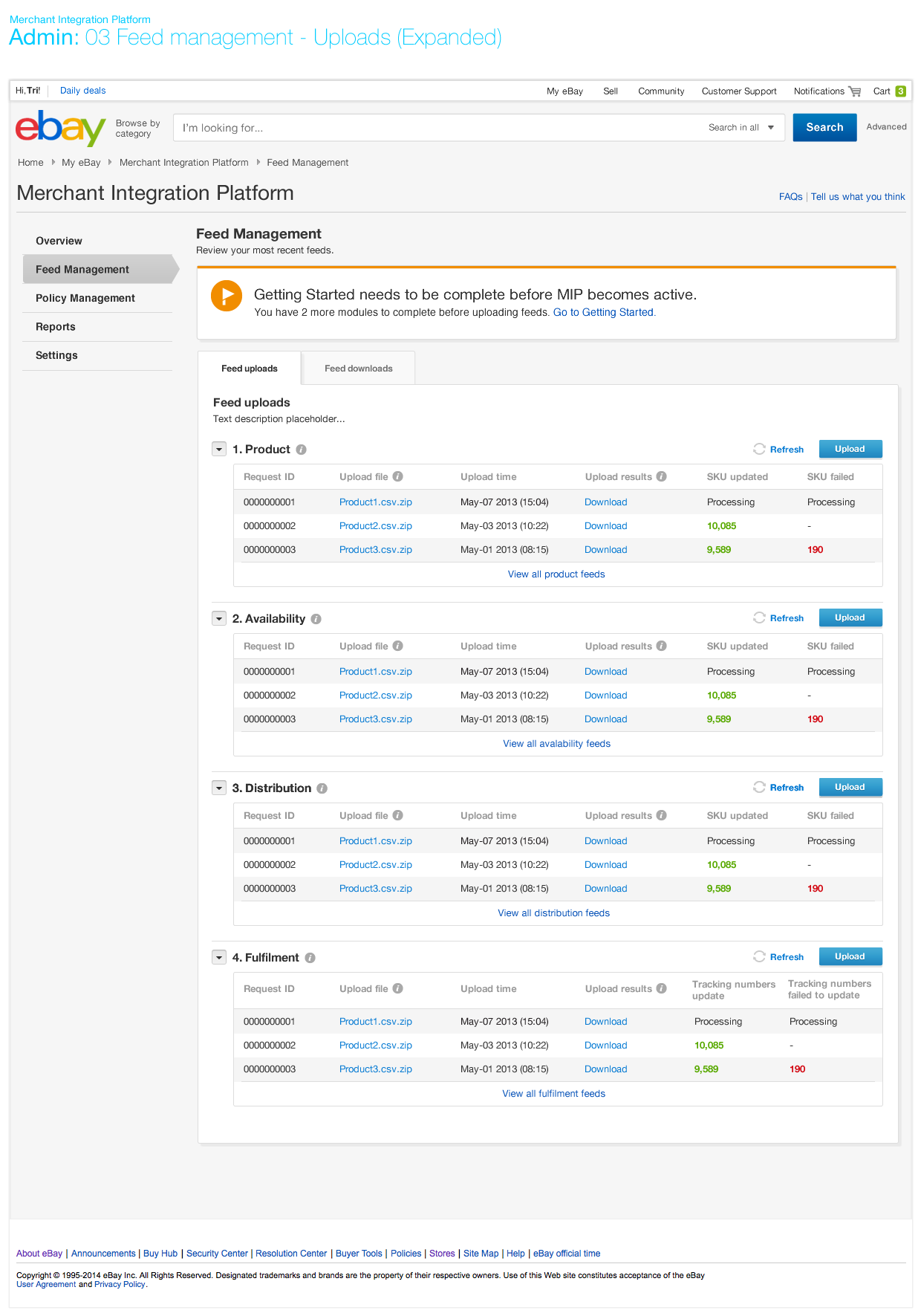Click info icon next to 4. Fulfilment heading
921x1316 pixels.
[x=310, y=958]
